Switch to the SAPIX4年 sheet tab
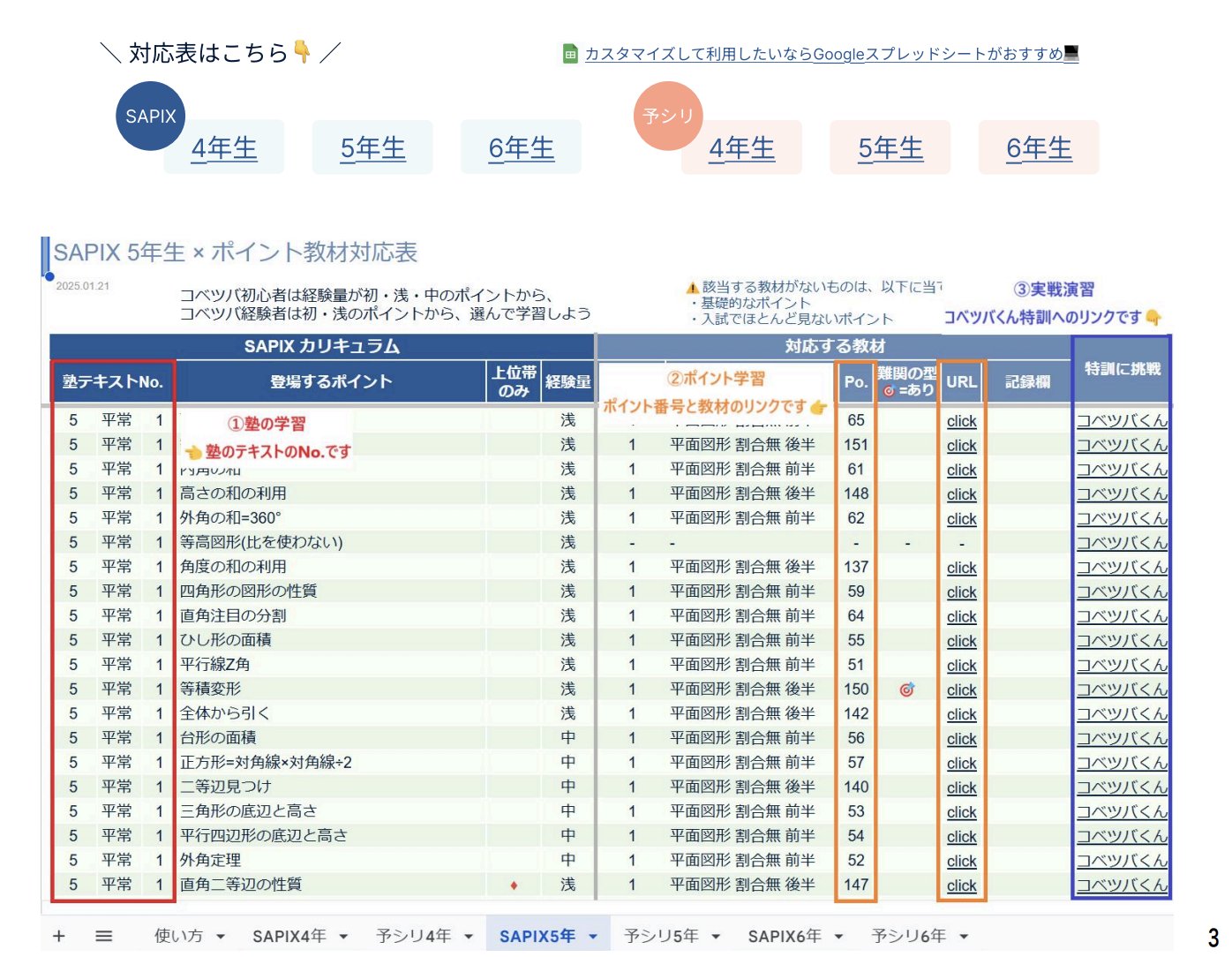 pyautogui.click(x=289, y=936)
